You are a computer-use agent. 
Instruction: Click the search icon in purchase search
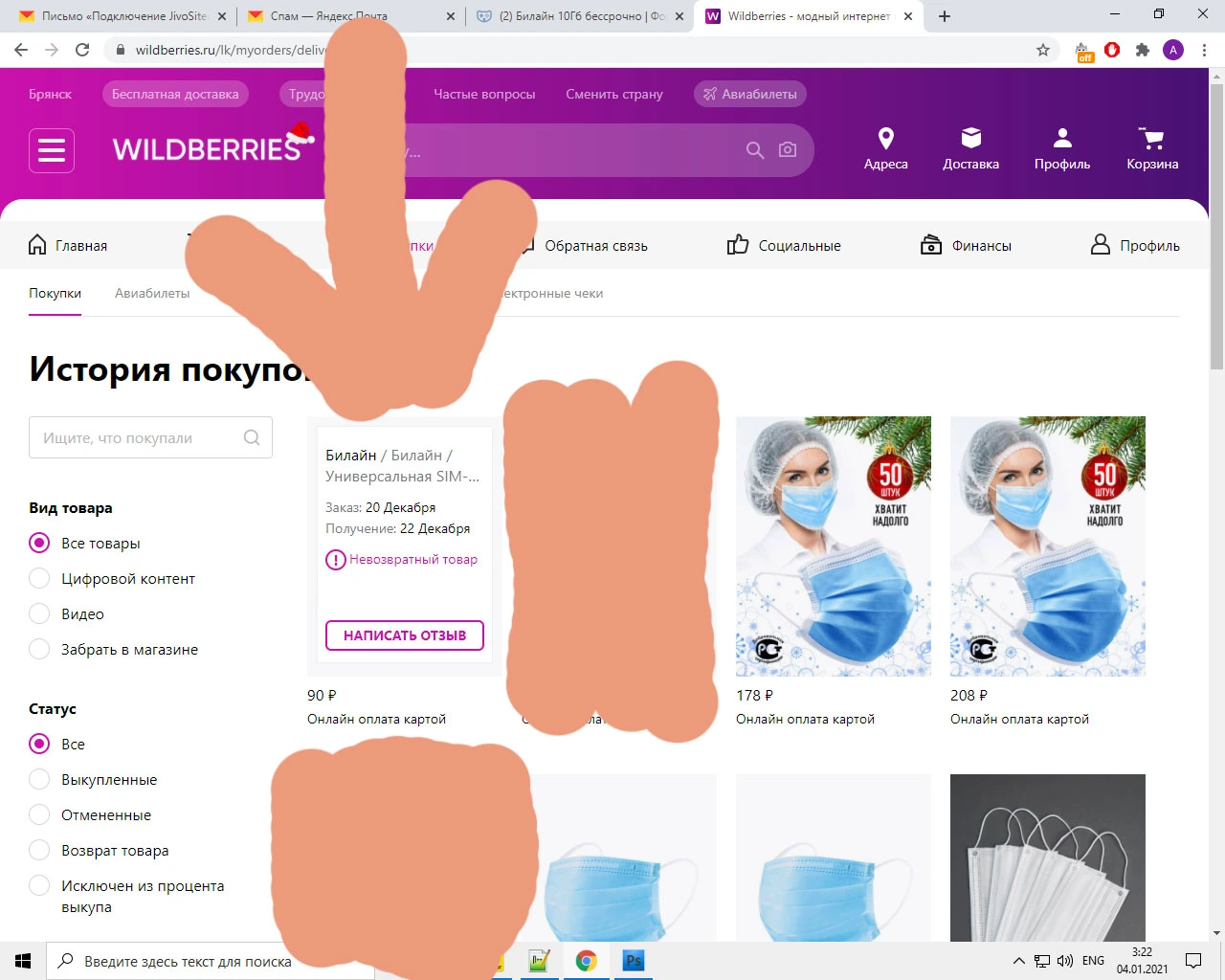tap(252, 437)
